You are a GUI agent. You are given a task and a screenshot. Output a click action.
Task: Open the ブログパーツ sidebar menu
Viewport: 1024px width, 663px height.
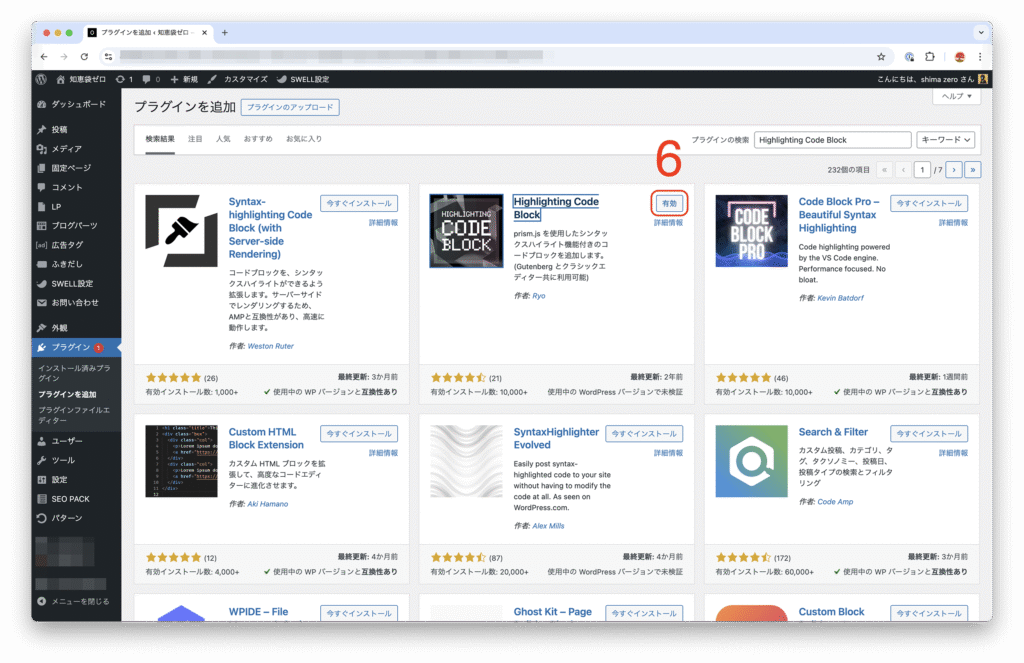click(x=76, y=225)
